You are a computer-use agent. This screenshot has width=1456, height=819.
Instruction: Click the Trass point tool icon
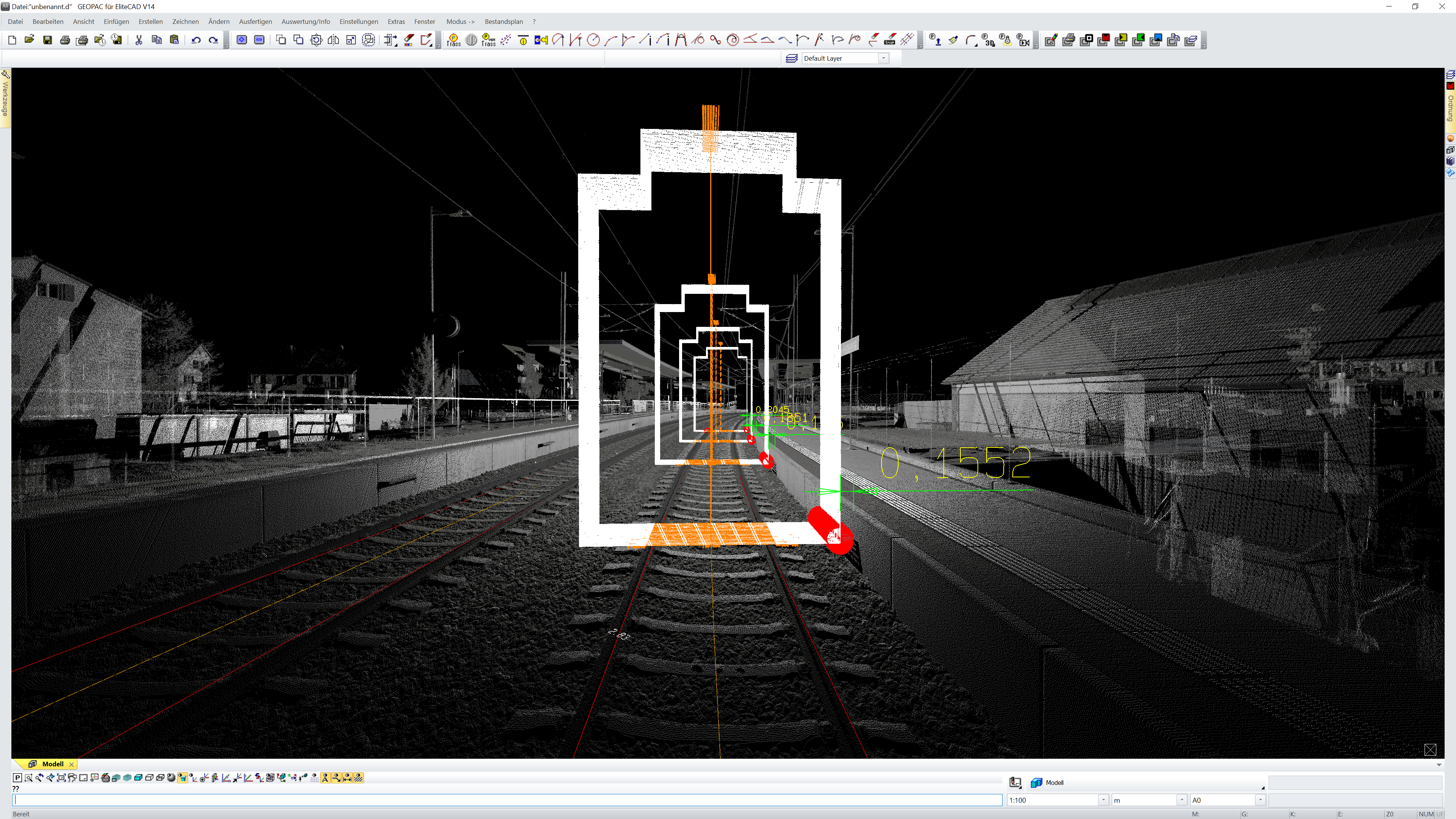(453, 40)
